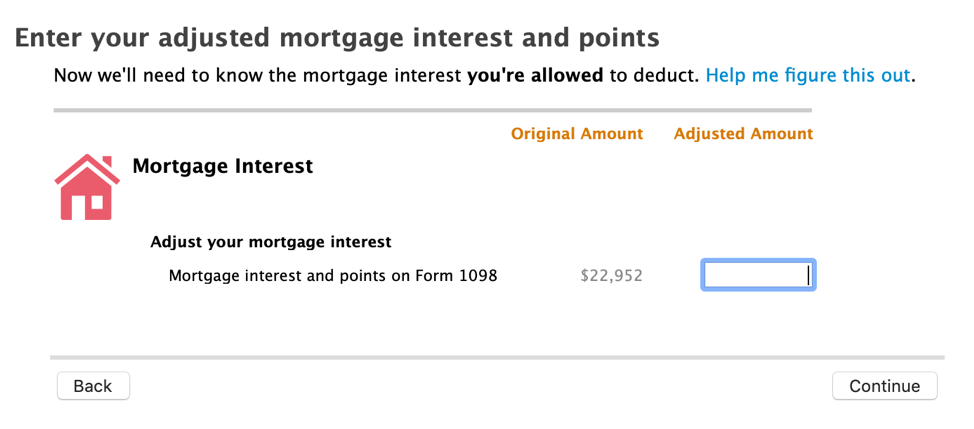The height and width of the screenshot is (429, 974).
Task: Click the text cursor in the adjusted amount box
Action: tap(808, 275)
